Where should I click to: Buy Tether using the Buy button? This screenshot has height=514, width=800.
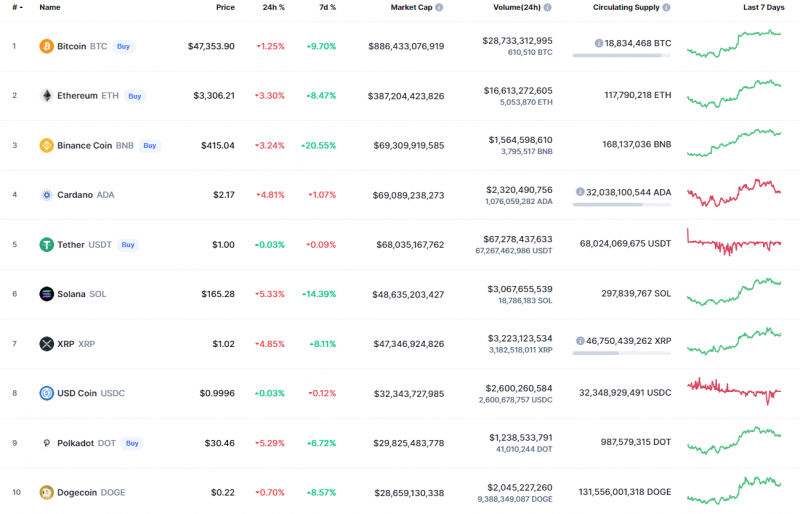pyautogui.click(x=128, y=244)
